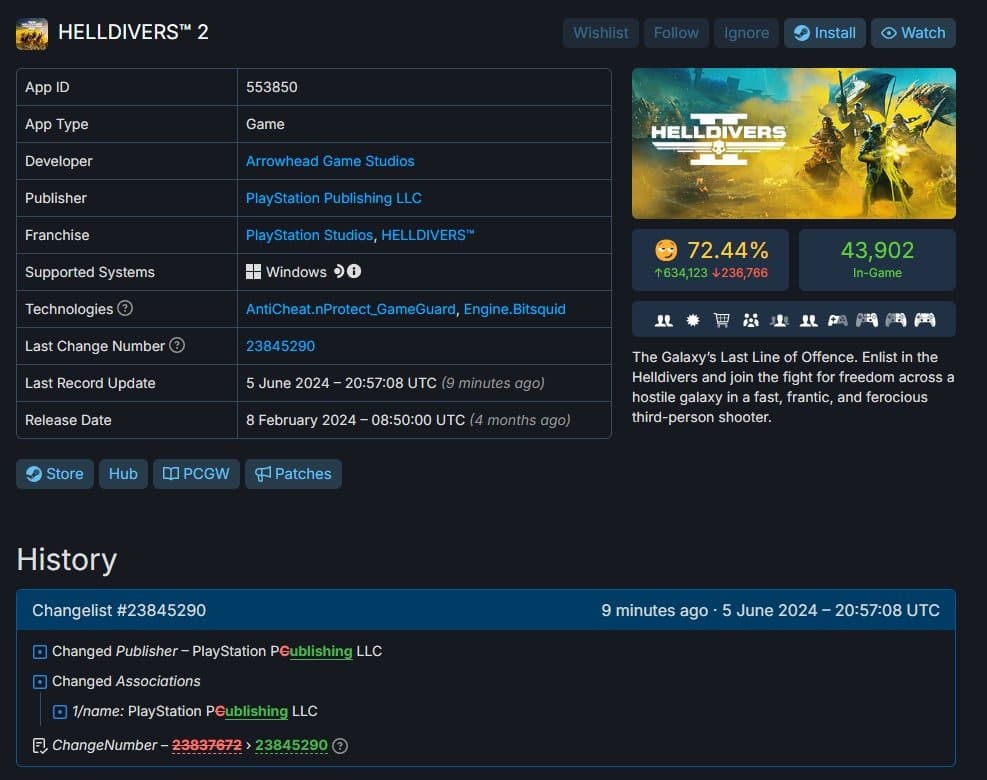Screen dimensions: 987x780
Task: Click the middle plain gamepad category icon
Action: point(895,320)
